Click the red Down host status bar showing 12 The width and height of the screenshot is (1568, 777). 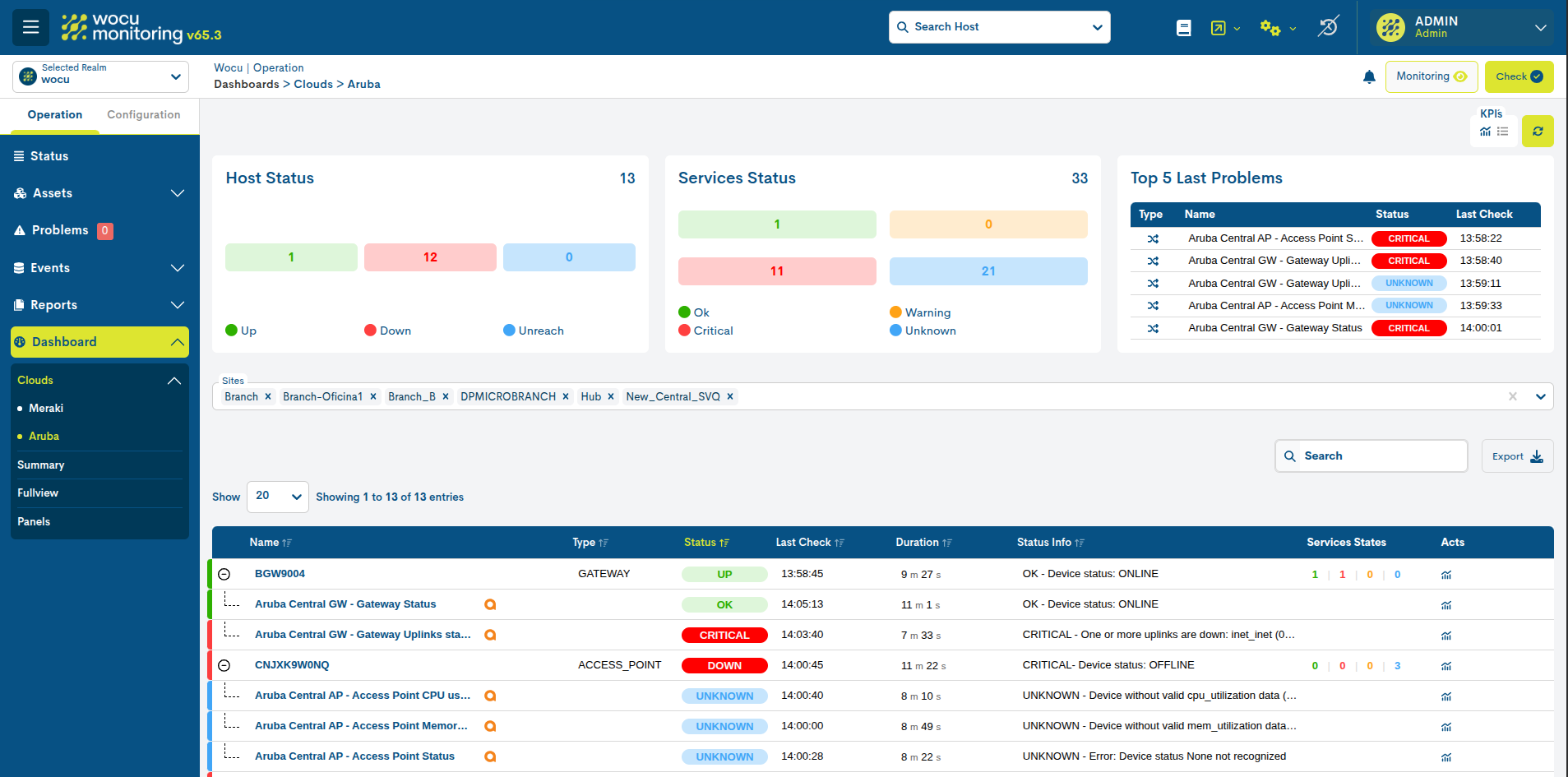(430, 257)
